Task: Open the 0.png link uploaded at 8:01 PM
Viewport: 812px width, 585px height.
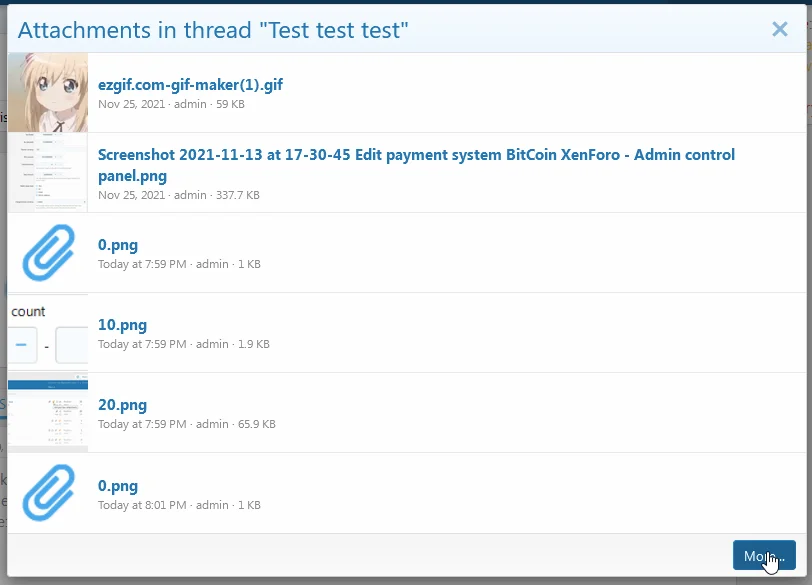Action: [118, 486]
